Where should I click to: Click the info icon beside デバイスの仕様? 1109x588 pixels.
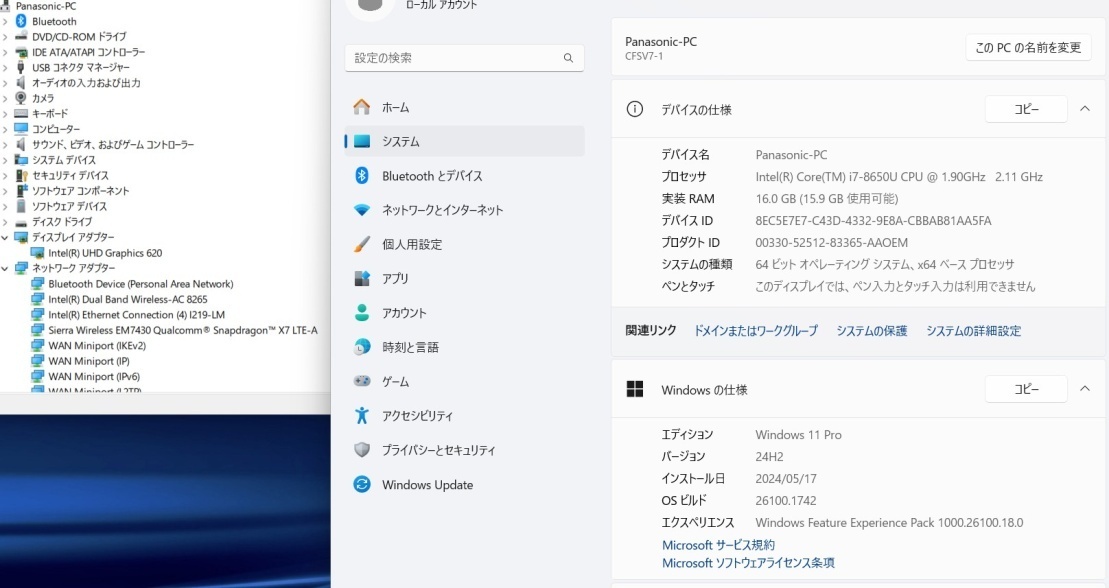click(x=634, y=109)
